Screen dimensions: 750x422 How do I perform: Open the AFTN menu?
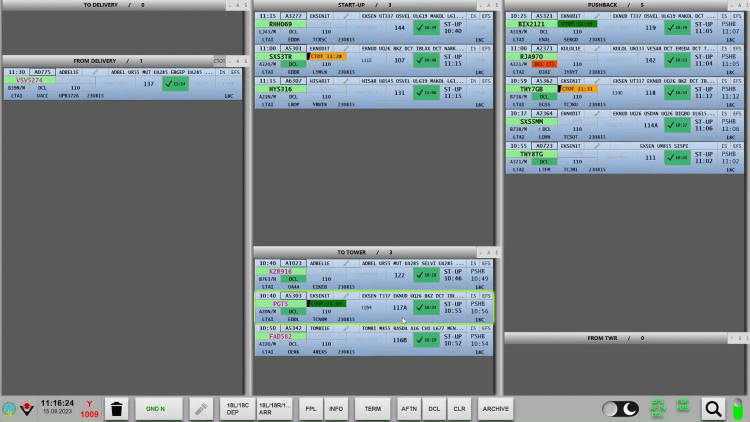[409, 409]
